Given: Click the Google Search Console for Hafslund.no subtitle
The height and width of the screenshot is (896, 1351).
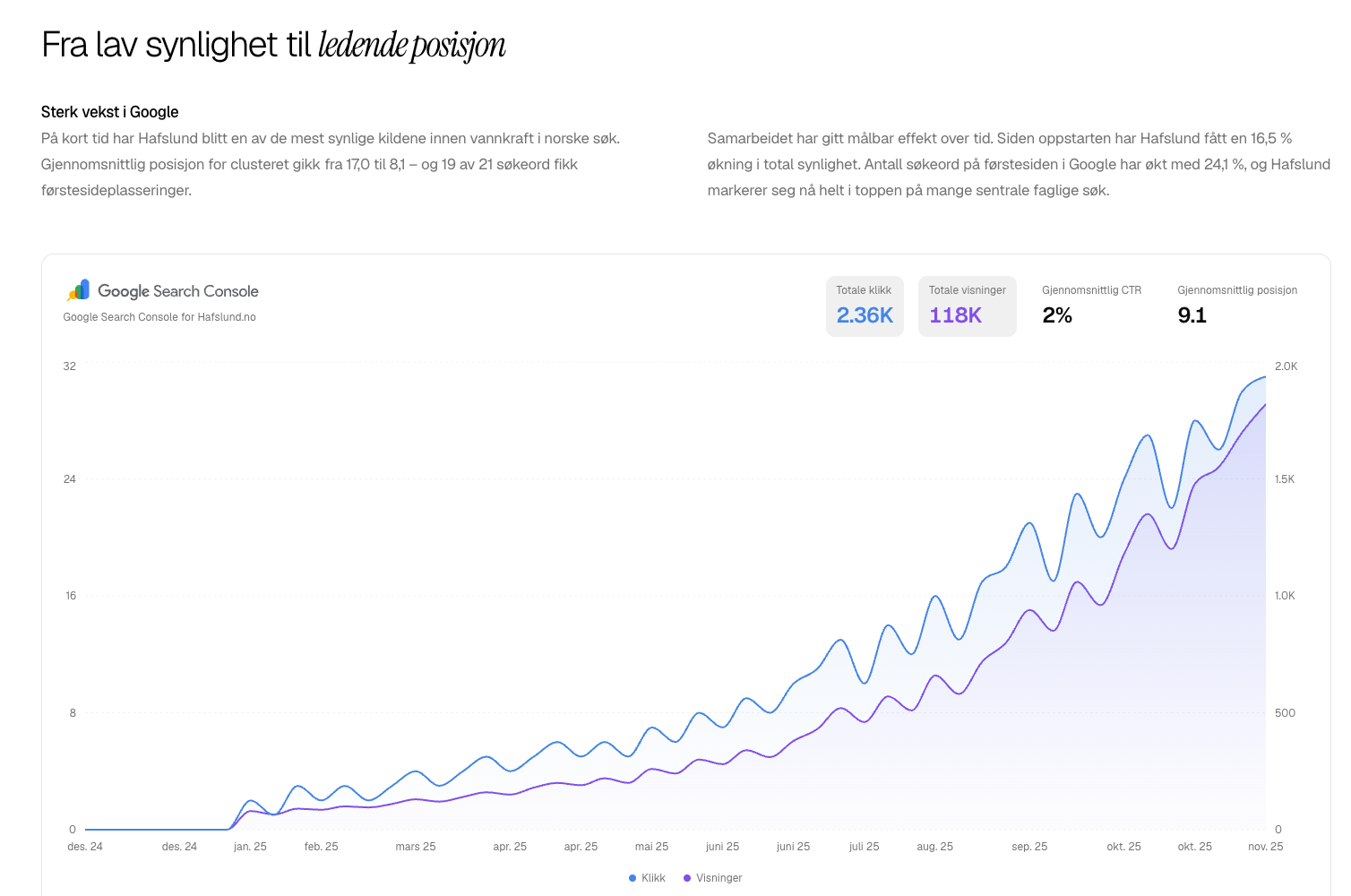Looking at the screenshot, I should (x=159, y=317).
